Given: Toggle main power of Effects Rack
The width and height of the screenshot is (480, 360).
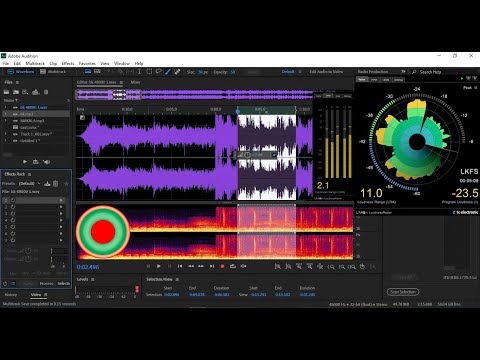Looking at the screenshot, I should tap(5, 283).
